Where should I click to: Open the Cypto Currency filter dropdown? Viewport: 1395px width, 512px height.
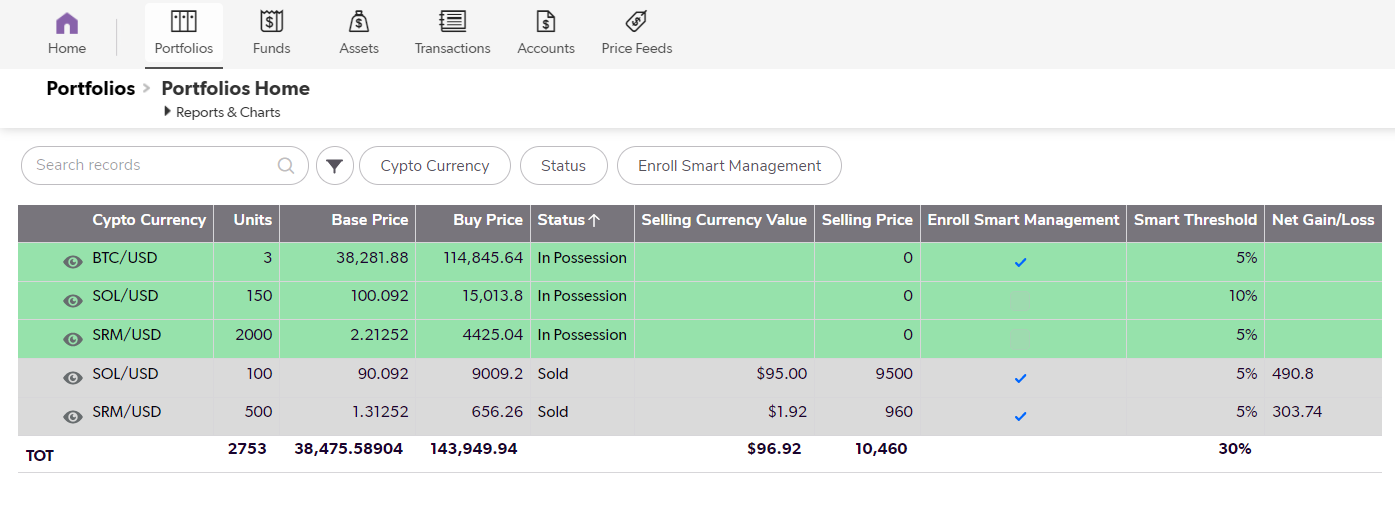pos(435,166)
